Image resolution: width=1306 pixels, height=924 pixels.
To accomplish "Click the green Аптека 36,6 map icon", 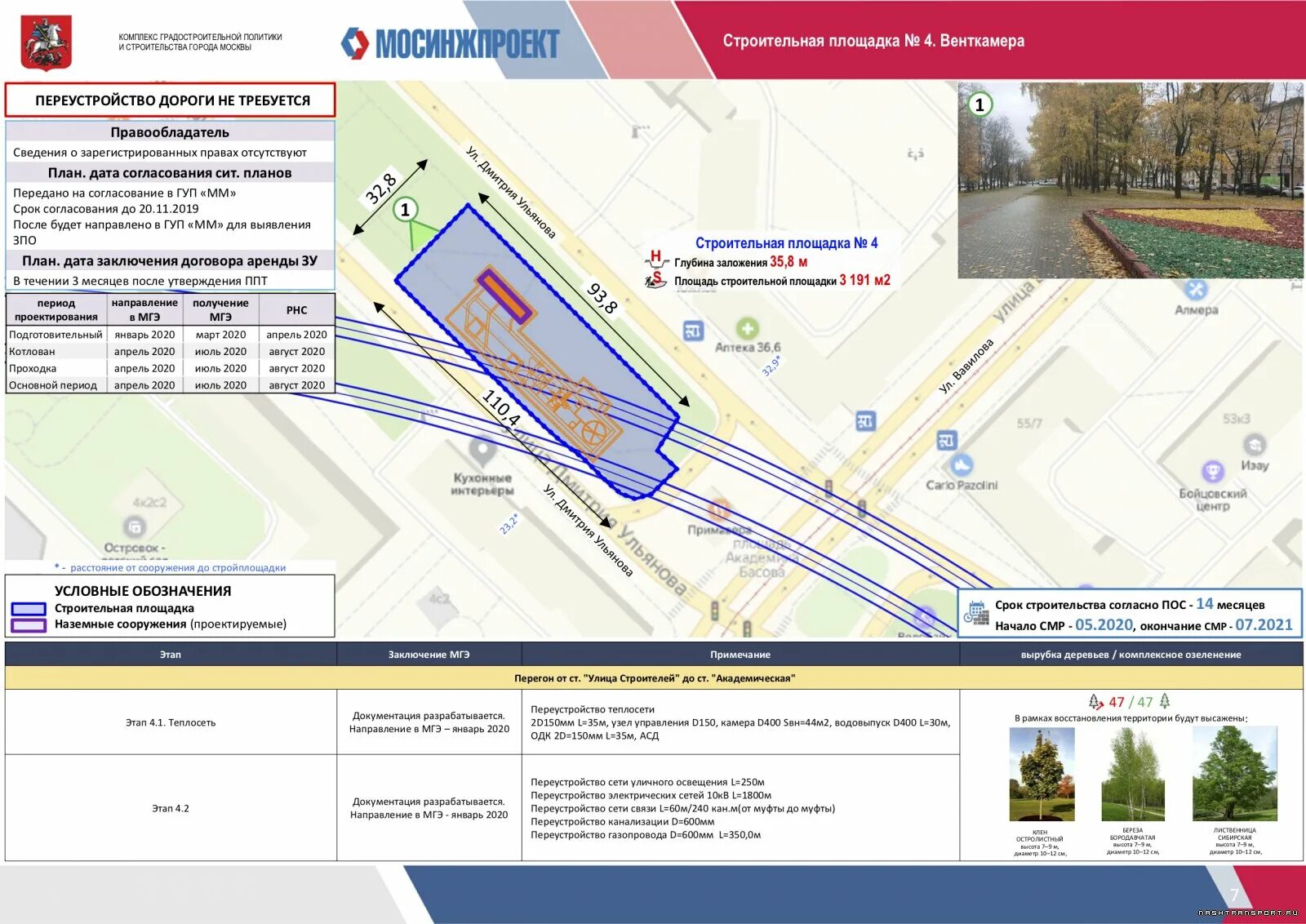I will click(747, 328).
